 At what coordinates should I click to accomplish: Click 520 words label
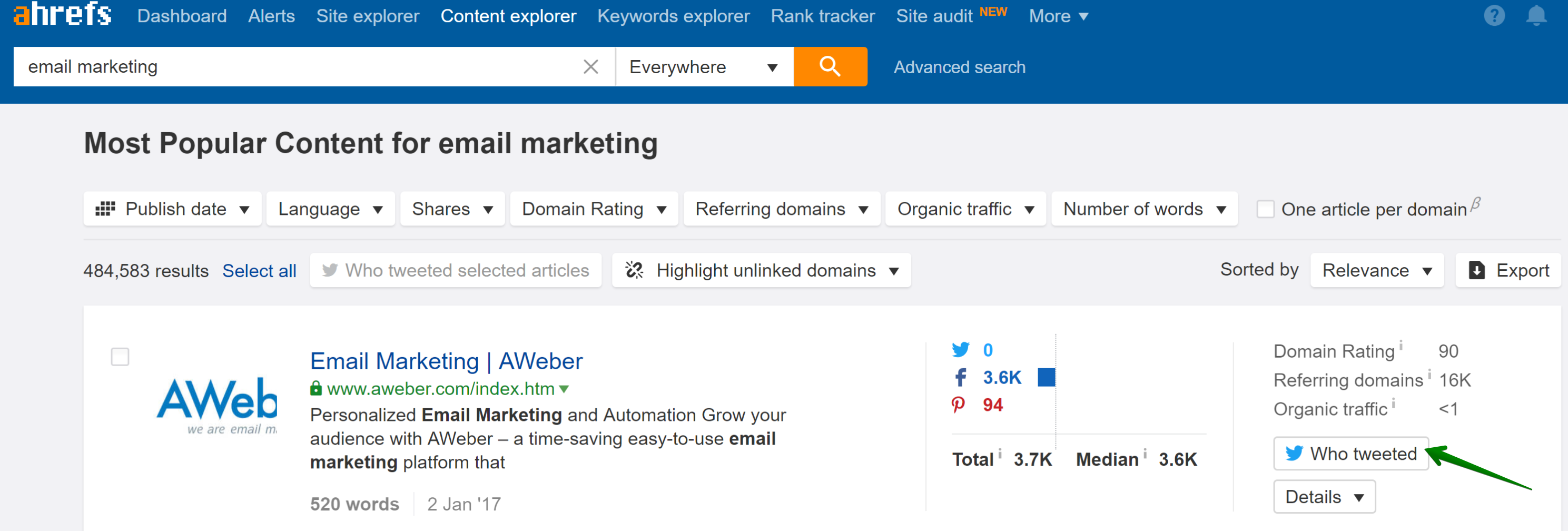(355, 504)
